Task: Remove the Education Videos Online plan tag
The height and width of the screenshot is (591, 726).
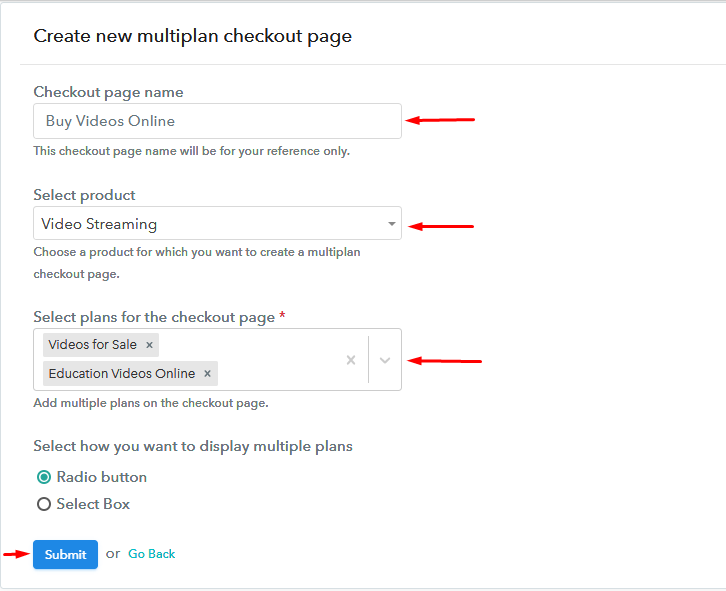Action: [x=207, y=374]
